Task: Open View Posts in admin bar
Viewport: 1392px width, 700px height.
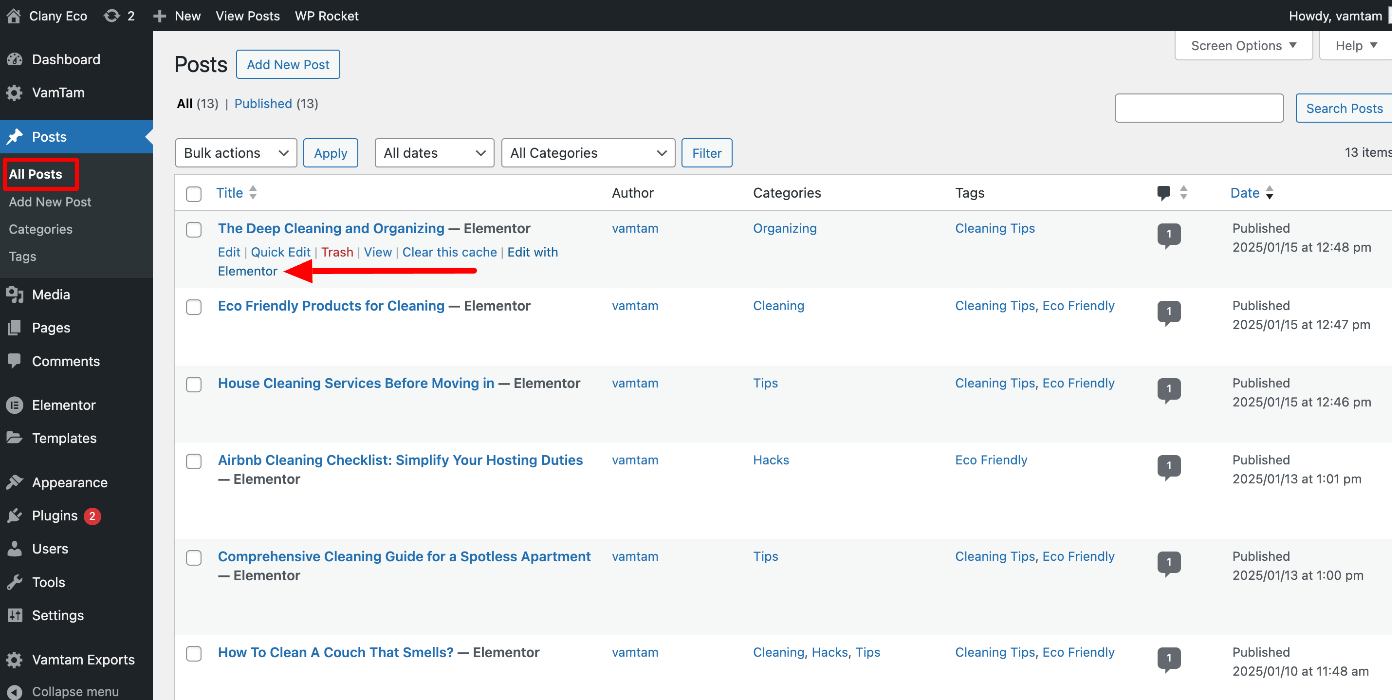Action: point(248,16)
